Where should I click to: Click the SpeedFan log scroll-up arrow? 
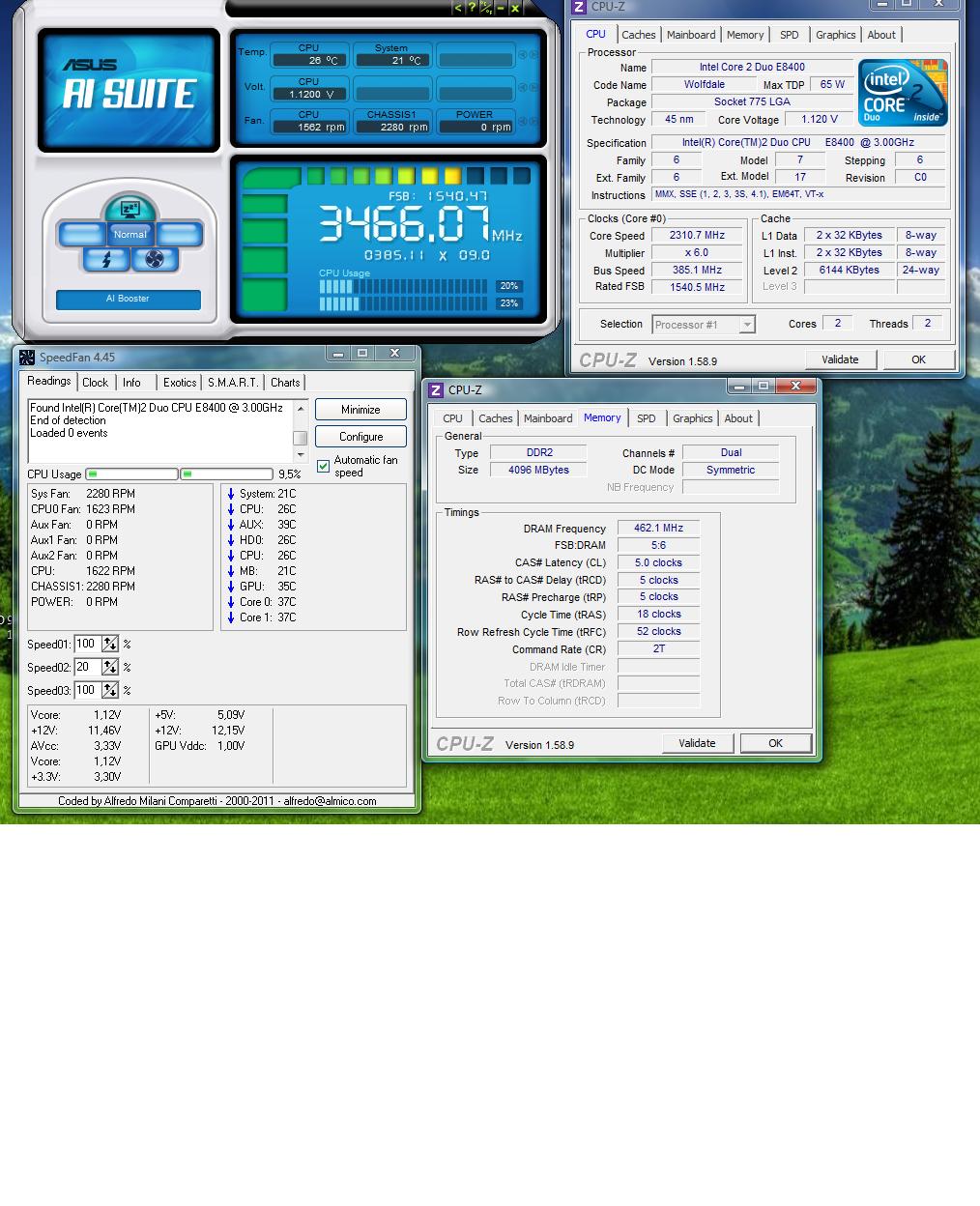click(x=301, y=409)
